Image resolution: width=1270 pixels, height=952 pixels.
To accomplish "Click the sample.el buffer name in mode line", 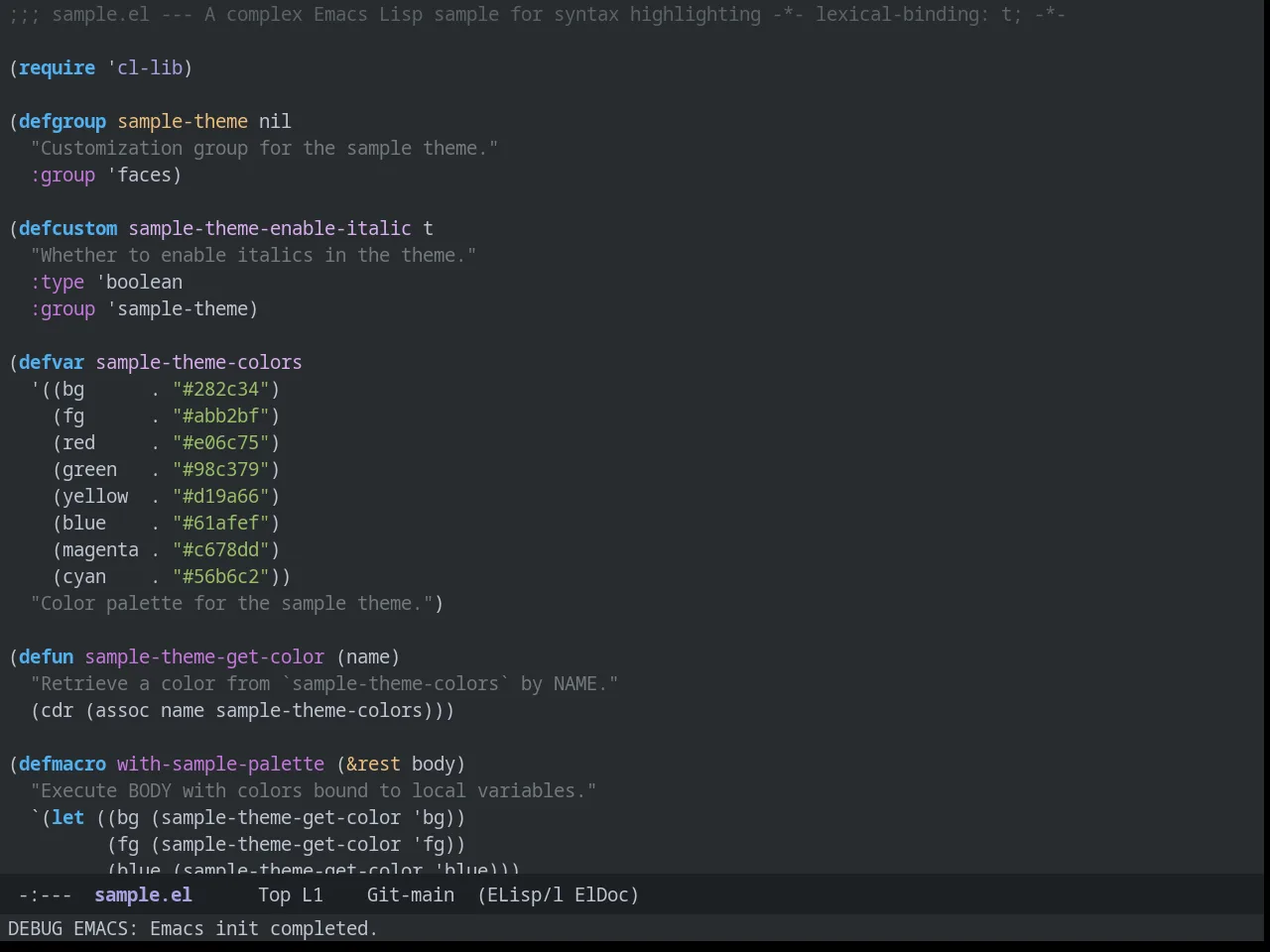I will (x=143, y=894).
